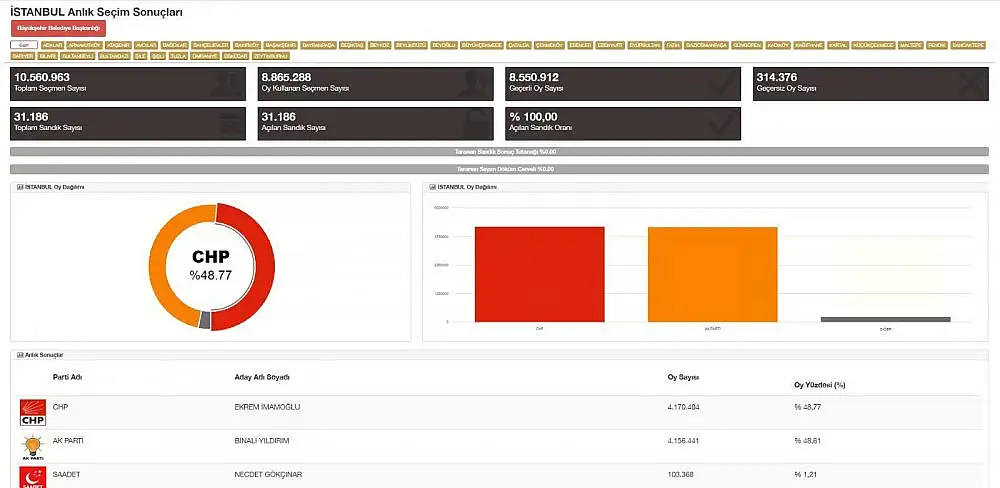
Task: Click icon in bar chart Oy Dağılımı header
Action: 433,187
